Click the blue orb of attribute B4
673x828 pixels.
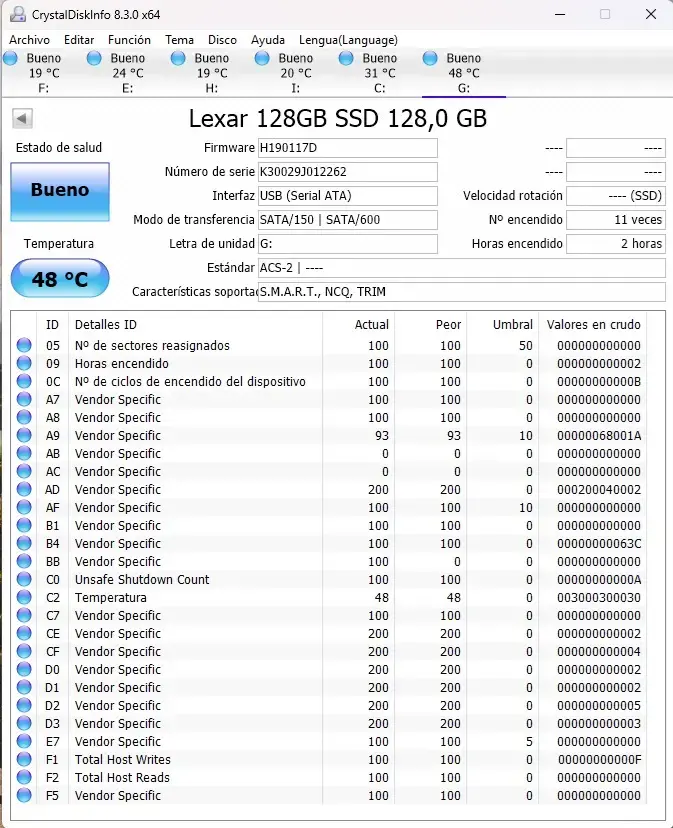click(x=24, y=543)
